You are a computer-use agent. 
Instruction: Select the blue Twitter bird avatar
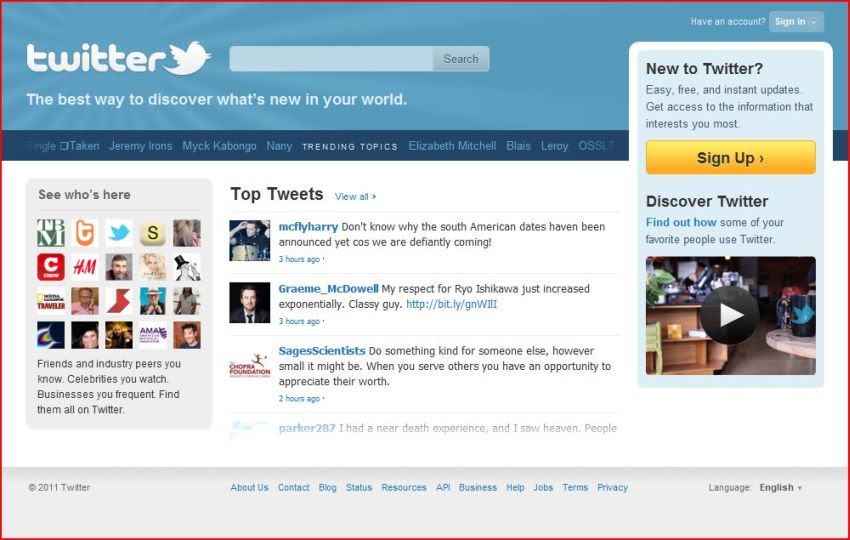[x=119, y=233]
